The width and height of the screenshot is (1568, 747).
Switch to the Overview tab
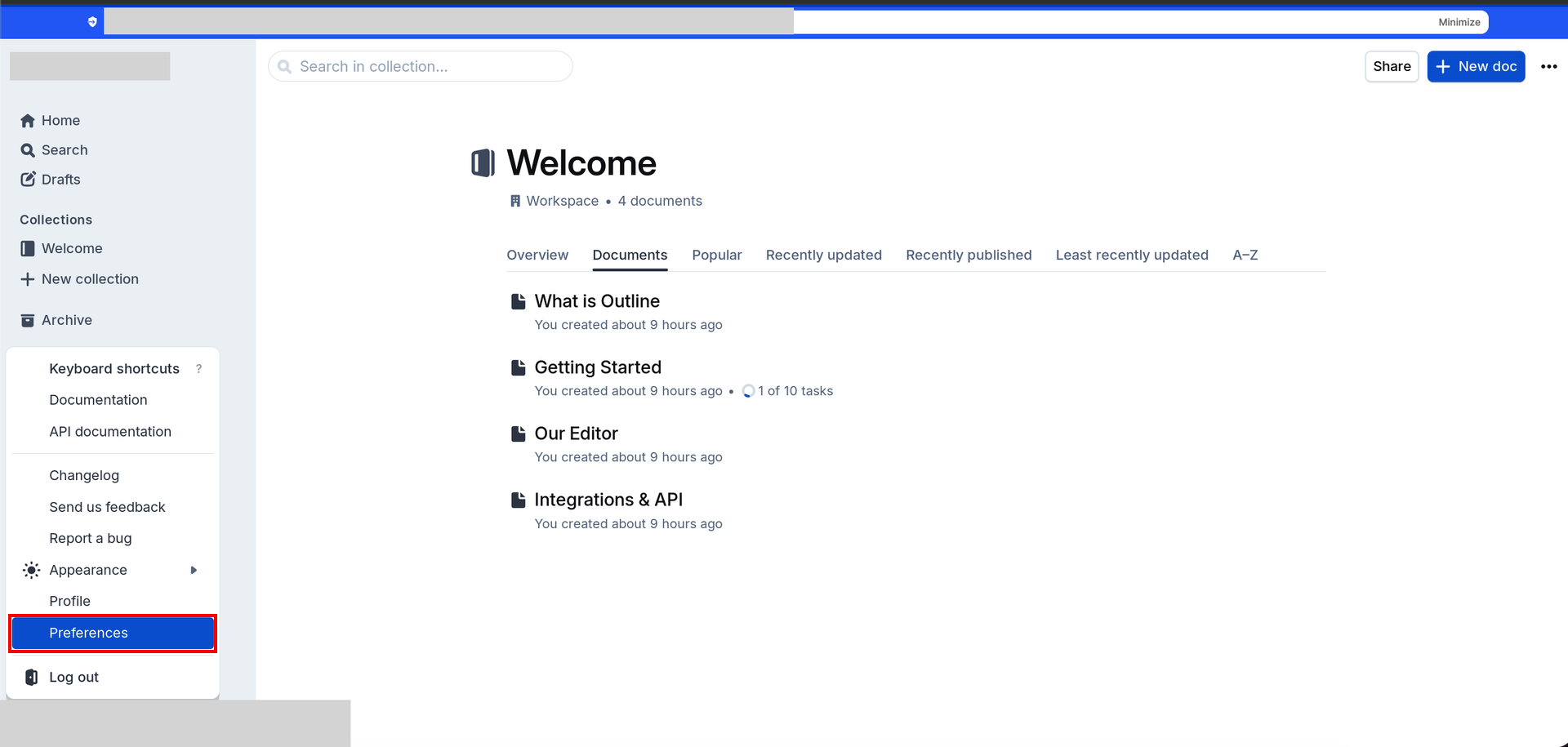coord(537,256)
